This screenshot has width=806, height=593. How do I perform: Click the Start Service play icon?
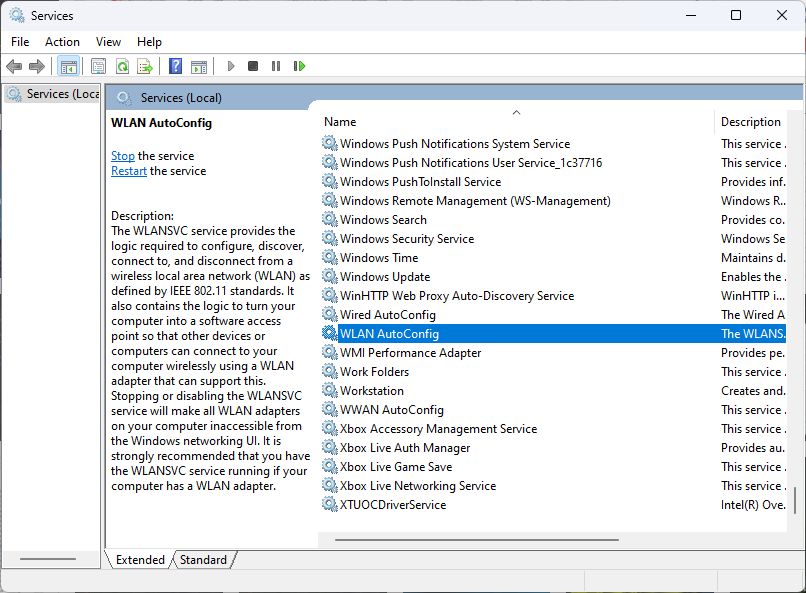[x=231, y=66]
